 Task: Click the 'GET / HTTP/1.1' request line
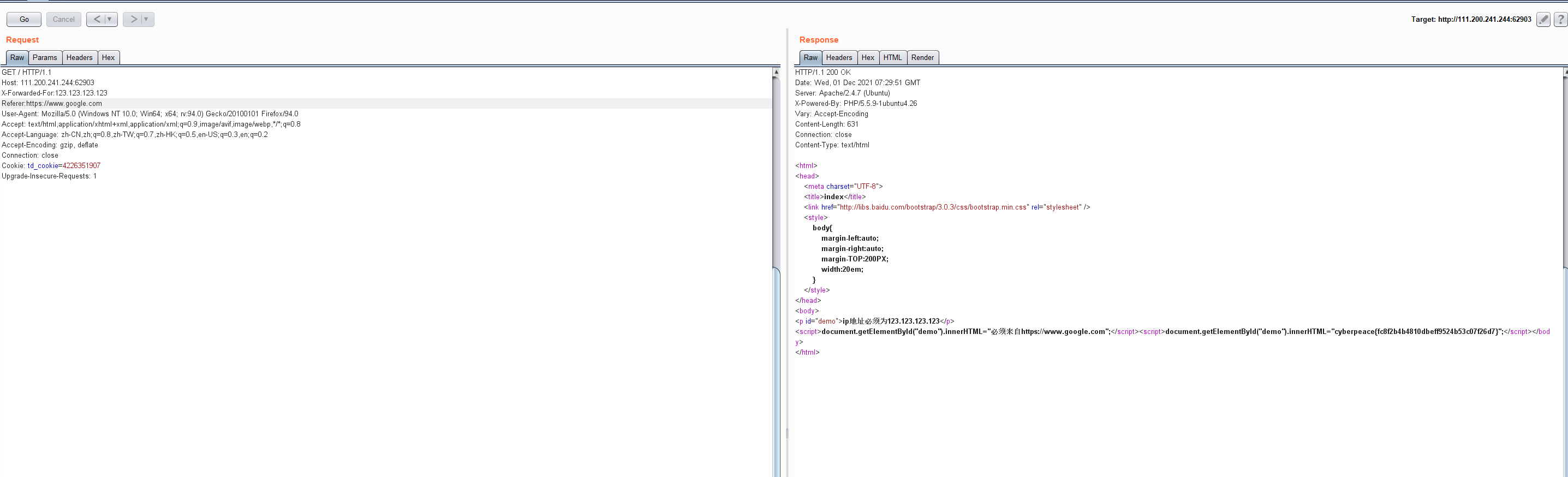point(27,73)
